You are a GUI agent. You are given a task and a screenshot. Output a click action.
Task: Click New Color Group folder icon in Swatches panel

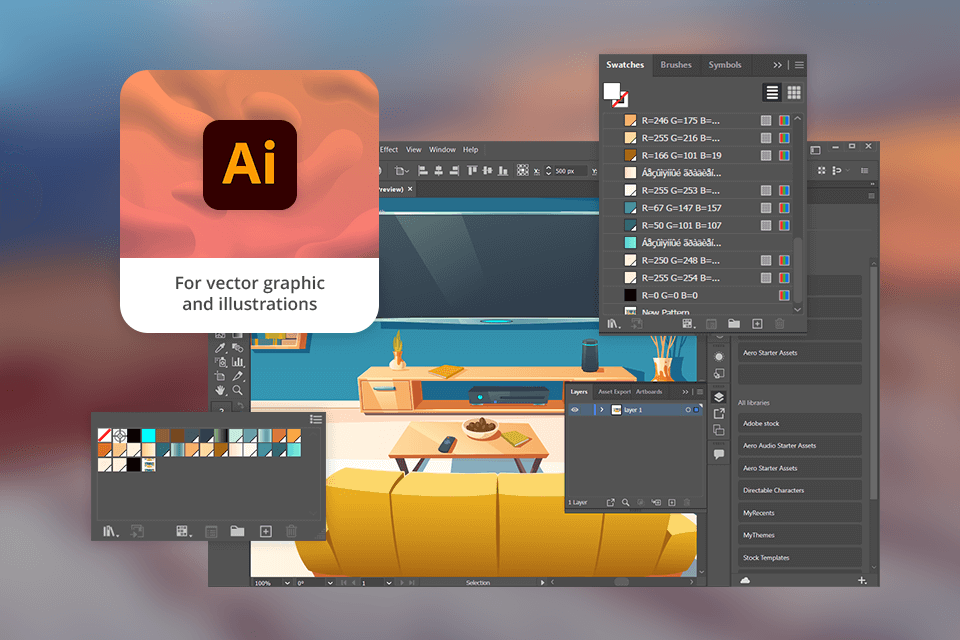click(734, 323)
